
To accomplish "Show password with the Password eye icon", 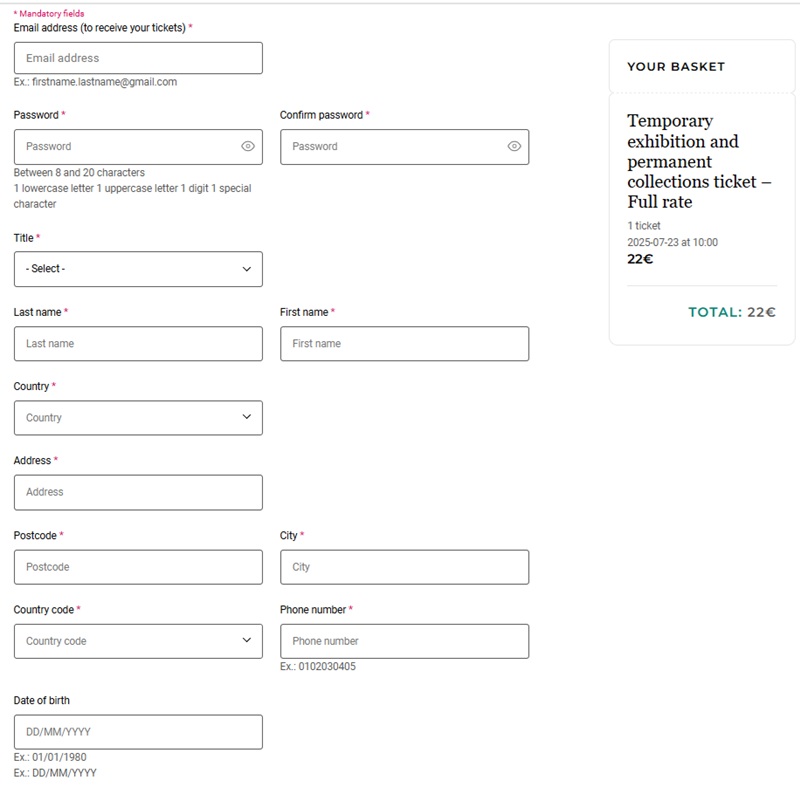I will click(248, 146).
